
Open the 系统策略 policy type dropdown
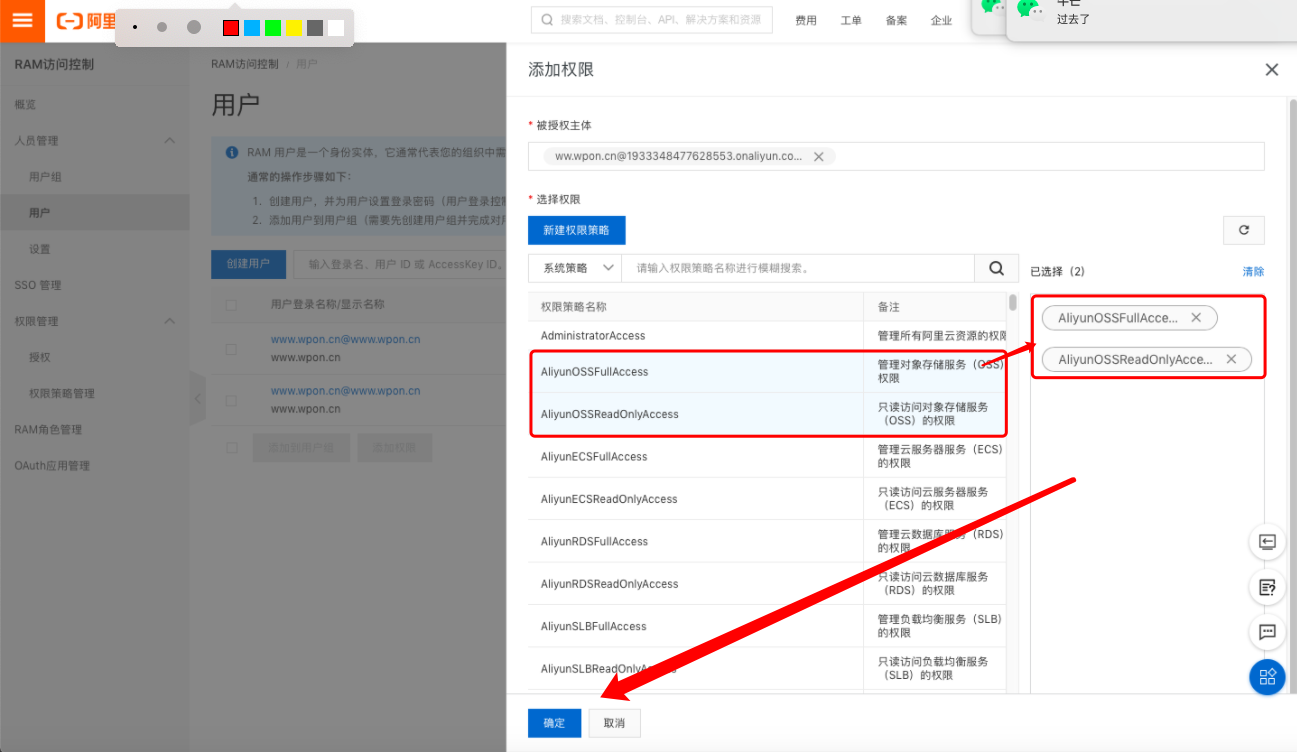coord(575,268)
